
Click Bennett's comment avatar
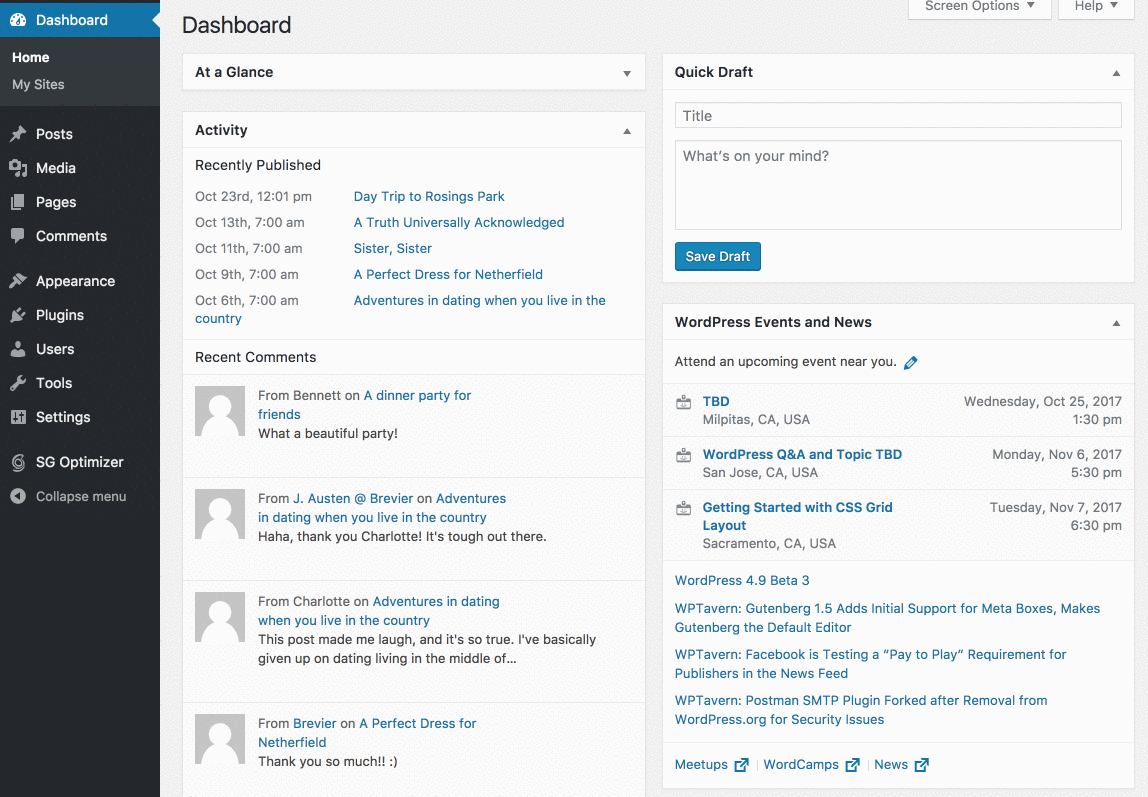pos(220,411)
